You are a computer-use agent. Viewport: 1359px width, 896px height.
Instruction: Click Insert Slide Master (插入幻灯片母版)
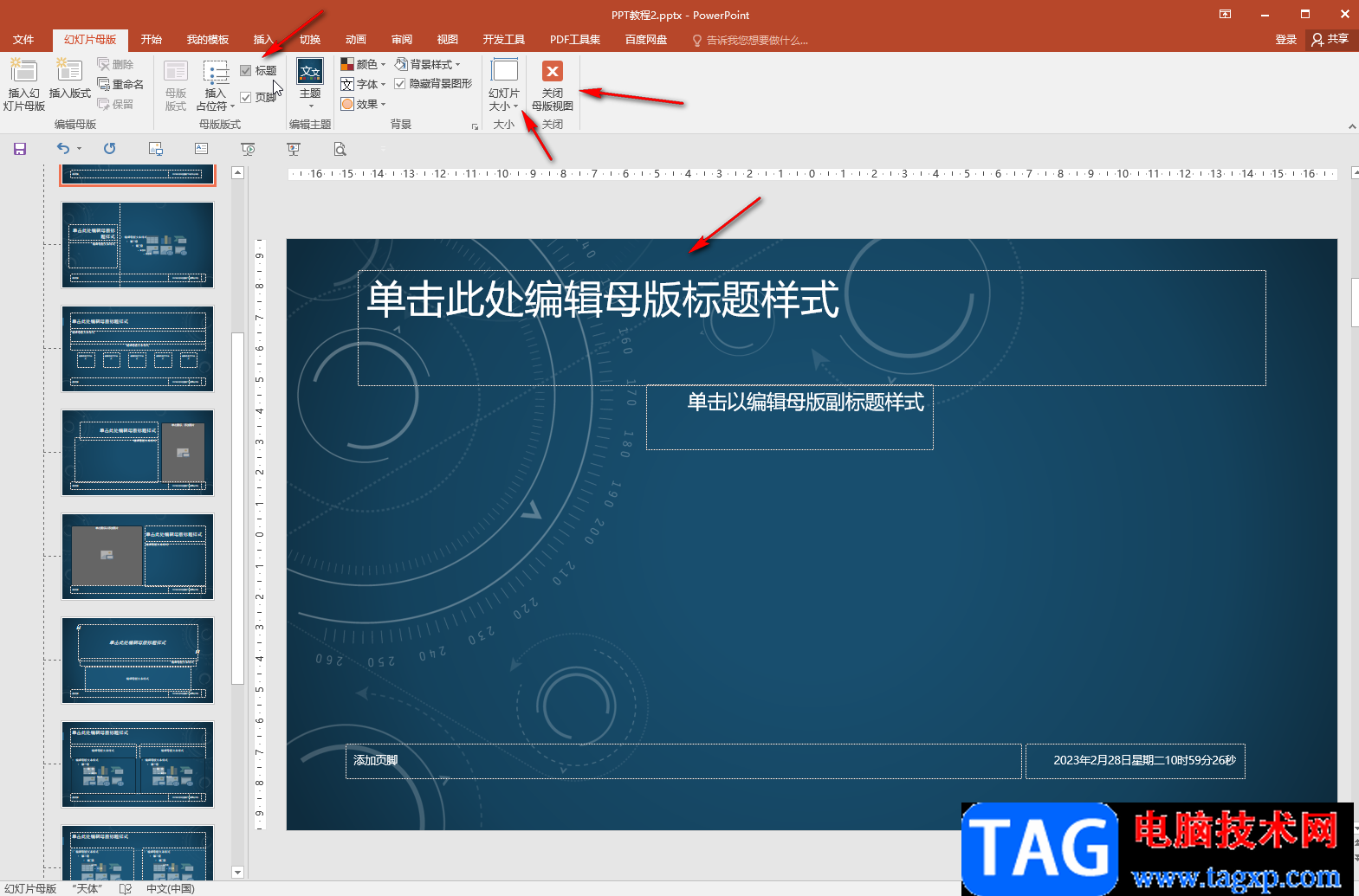click(23, 85)
